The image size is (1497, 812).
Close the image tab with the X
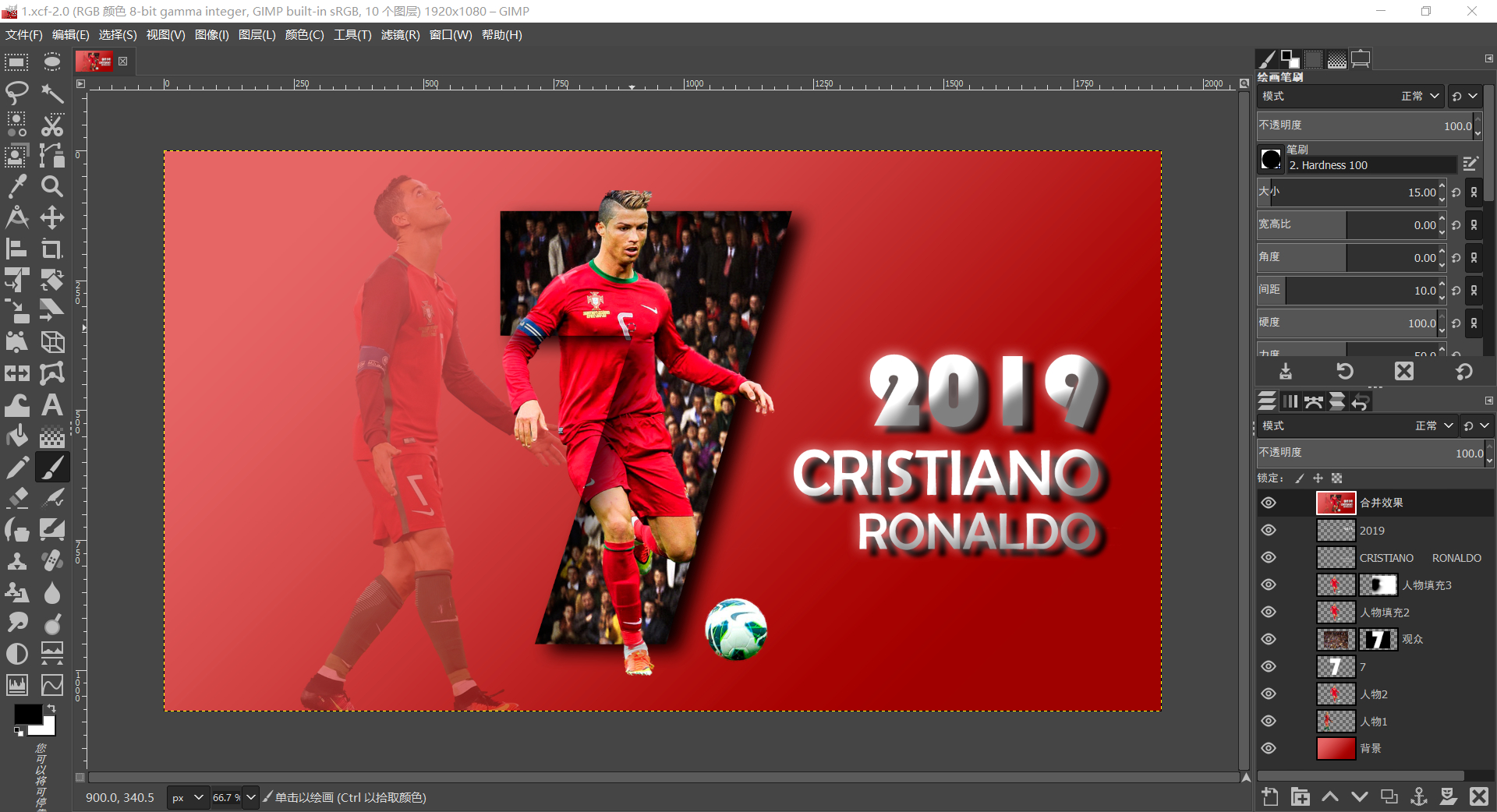(122, 61)
